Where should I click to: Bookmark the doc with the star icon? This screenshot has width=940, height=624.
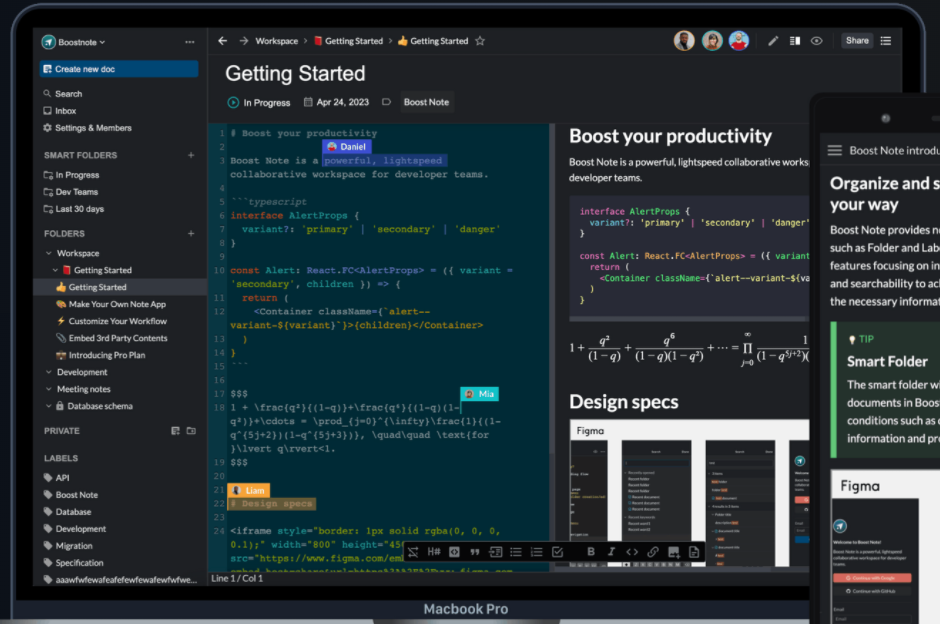pos(480,41)
